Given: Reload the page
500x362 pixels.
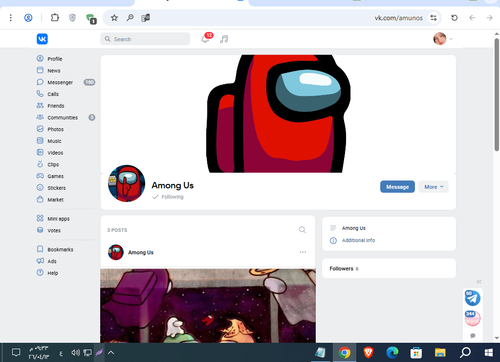Looking at the screenshot, I should (x=454, y=18).
